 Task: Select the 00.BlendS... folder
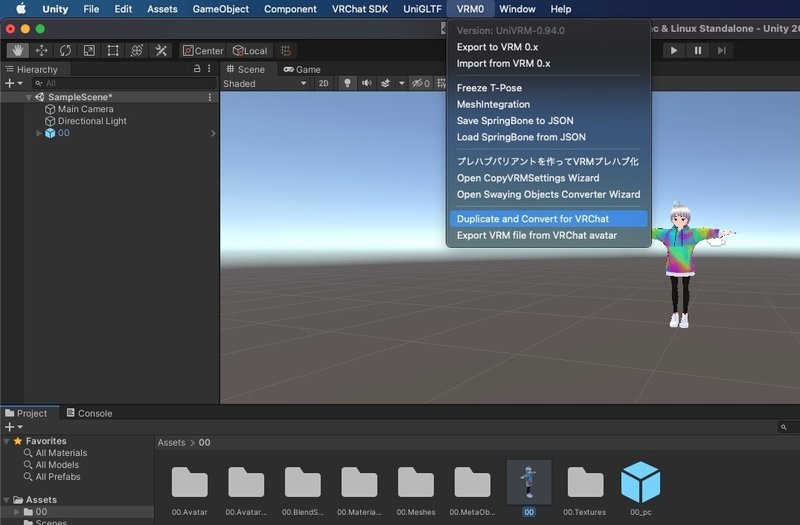(x=303, y=488)
